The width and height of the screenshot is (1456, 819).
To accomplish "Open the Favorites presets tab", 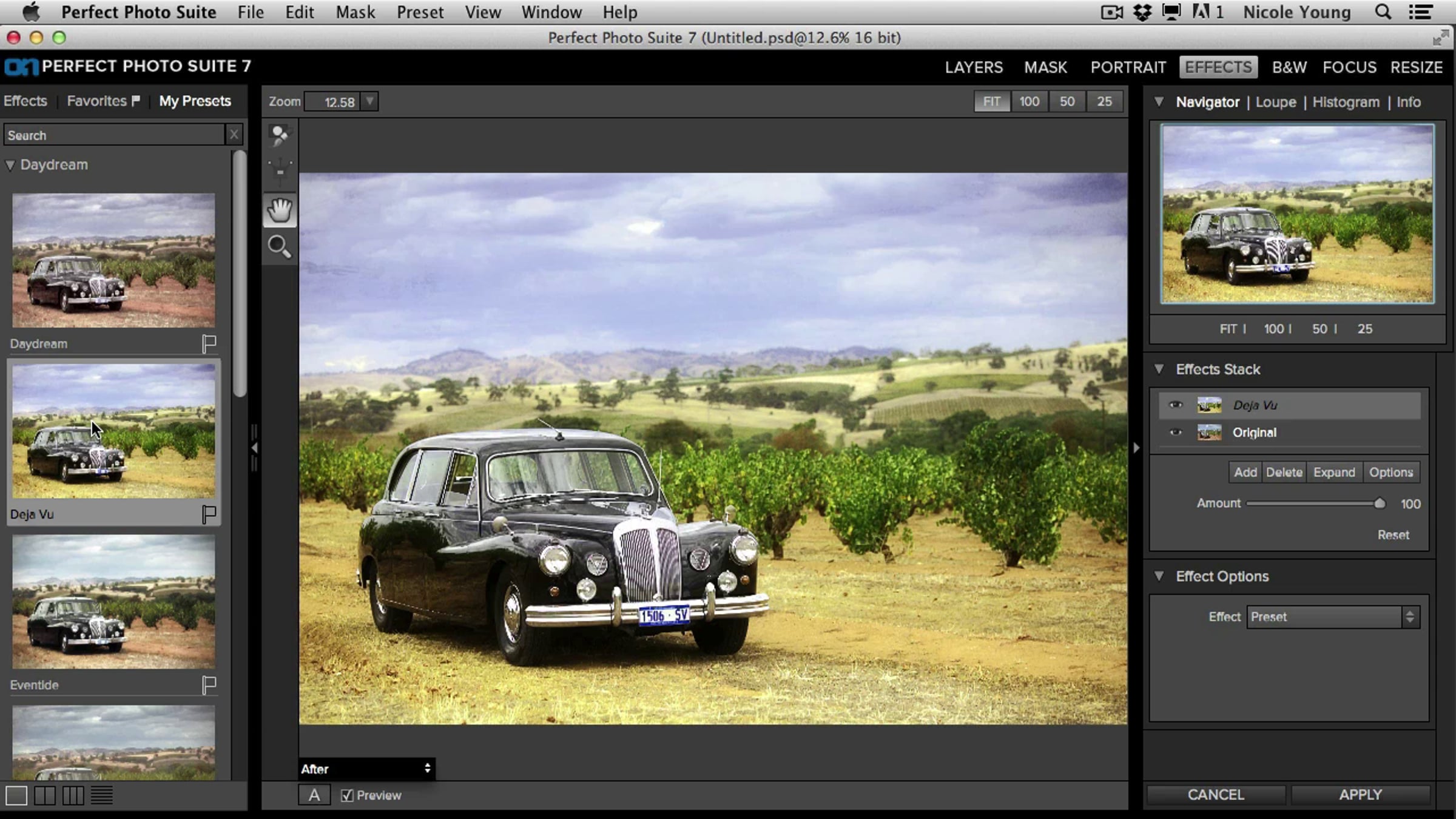I will (103, 101).
